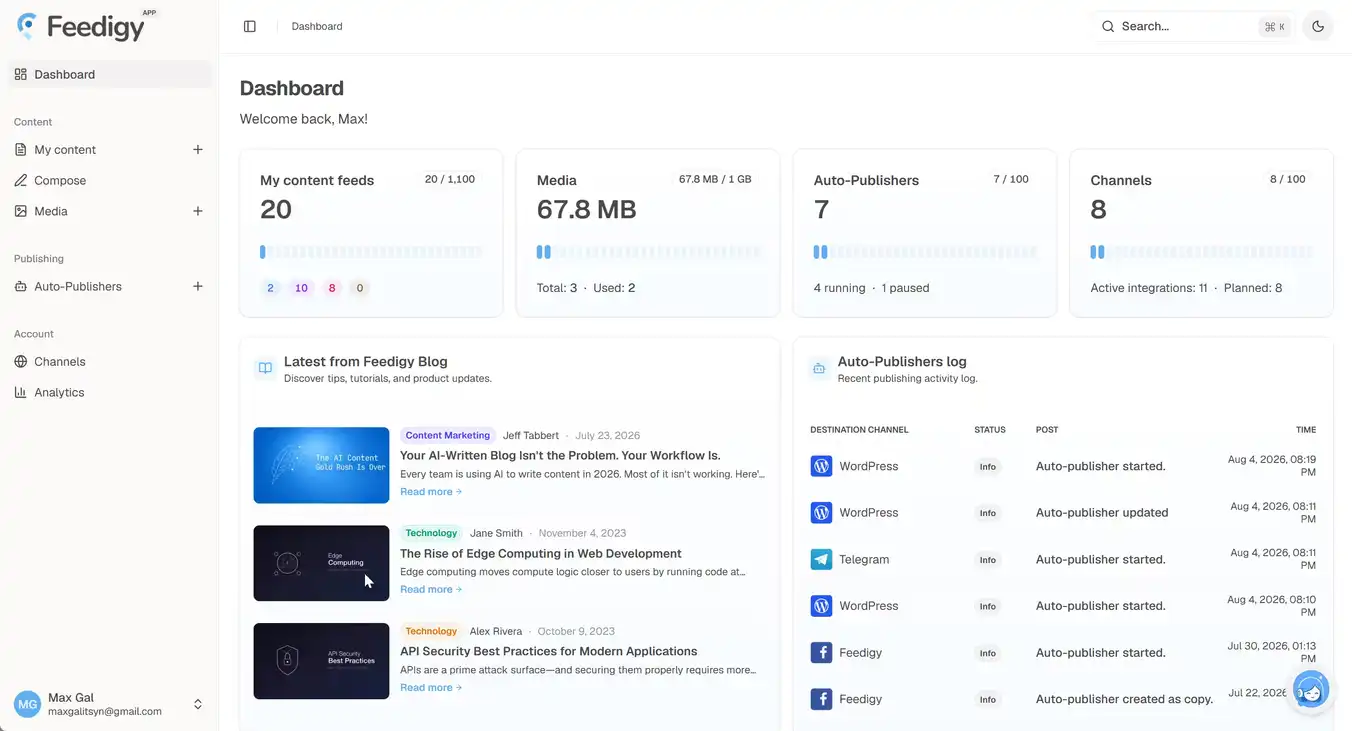Add auto-publisher with plus icon in sidebar
This screenshot has width=1352, height=731.
click(198, 287)
